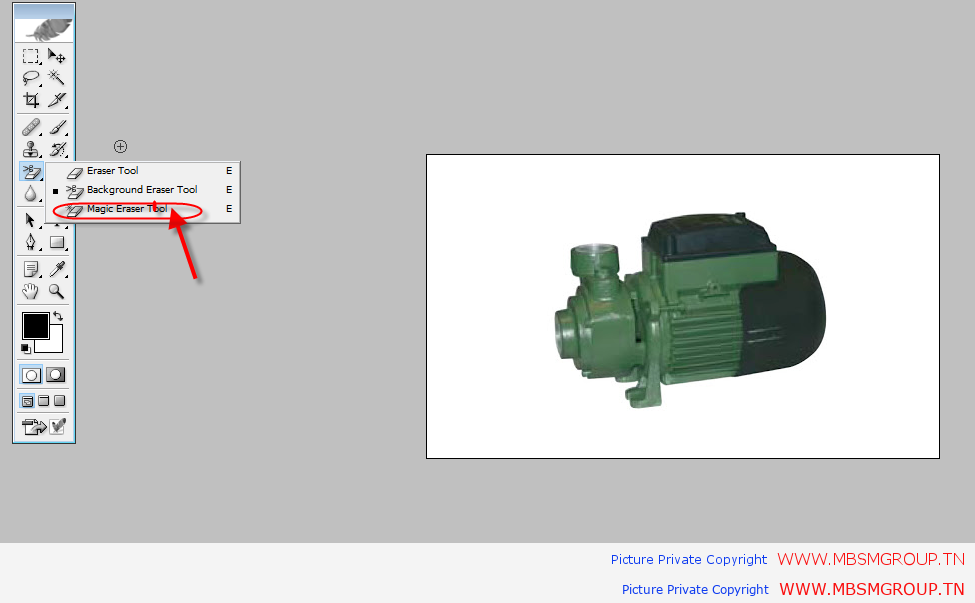Select the Magic Wand tool

coord(57,78)
